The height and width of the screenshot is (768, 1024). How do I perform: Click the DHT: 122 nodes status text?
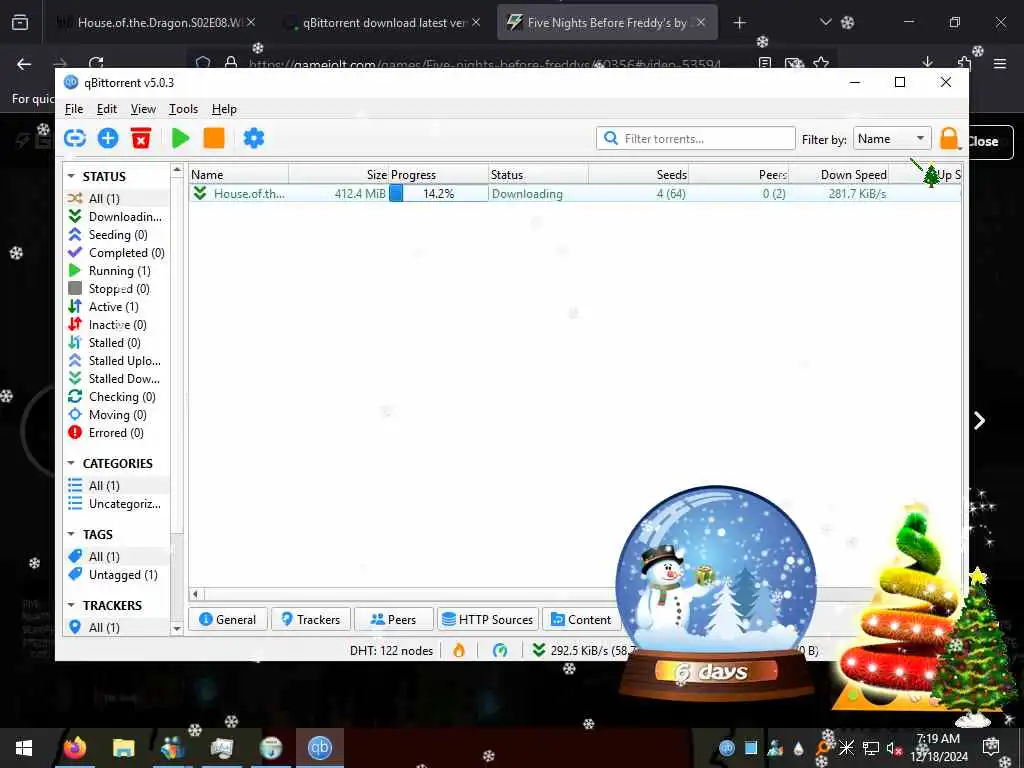(391, 650)
